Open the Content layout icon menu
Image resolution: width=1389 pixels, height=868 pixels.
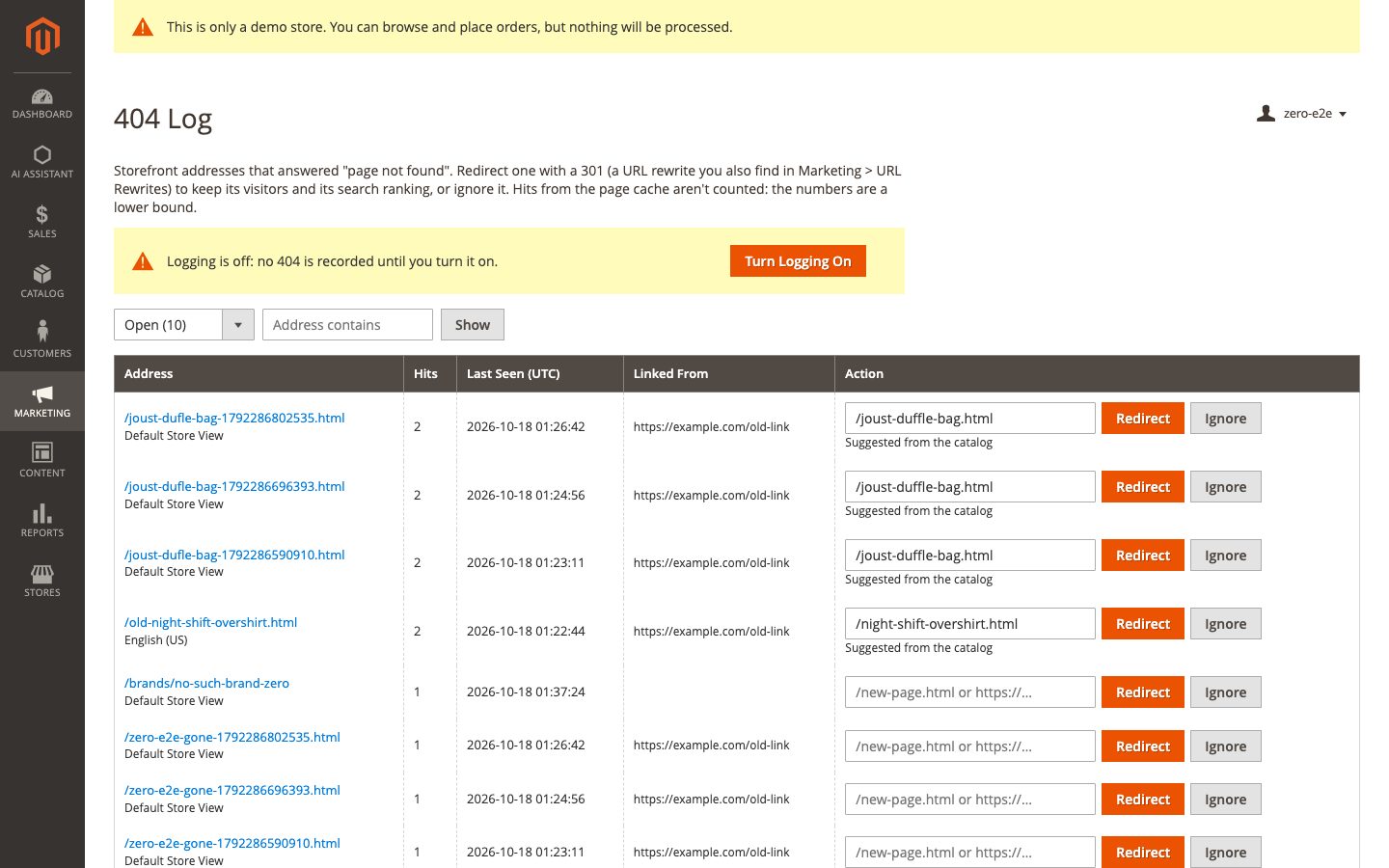(x=42, y=461)
